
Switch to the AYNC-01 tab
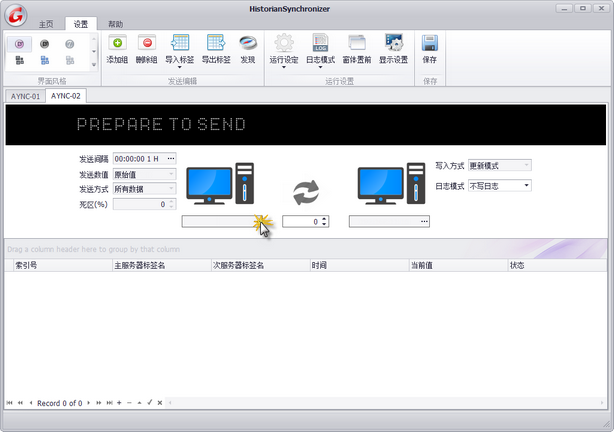[25, 96]
